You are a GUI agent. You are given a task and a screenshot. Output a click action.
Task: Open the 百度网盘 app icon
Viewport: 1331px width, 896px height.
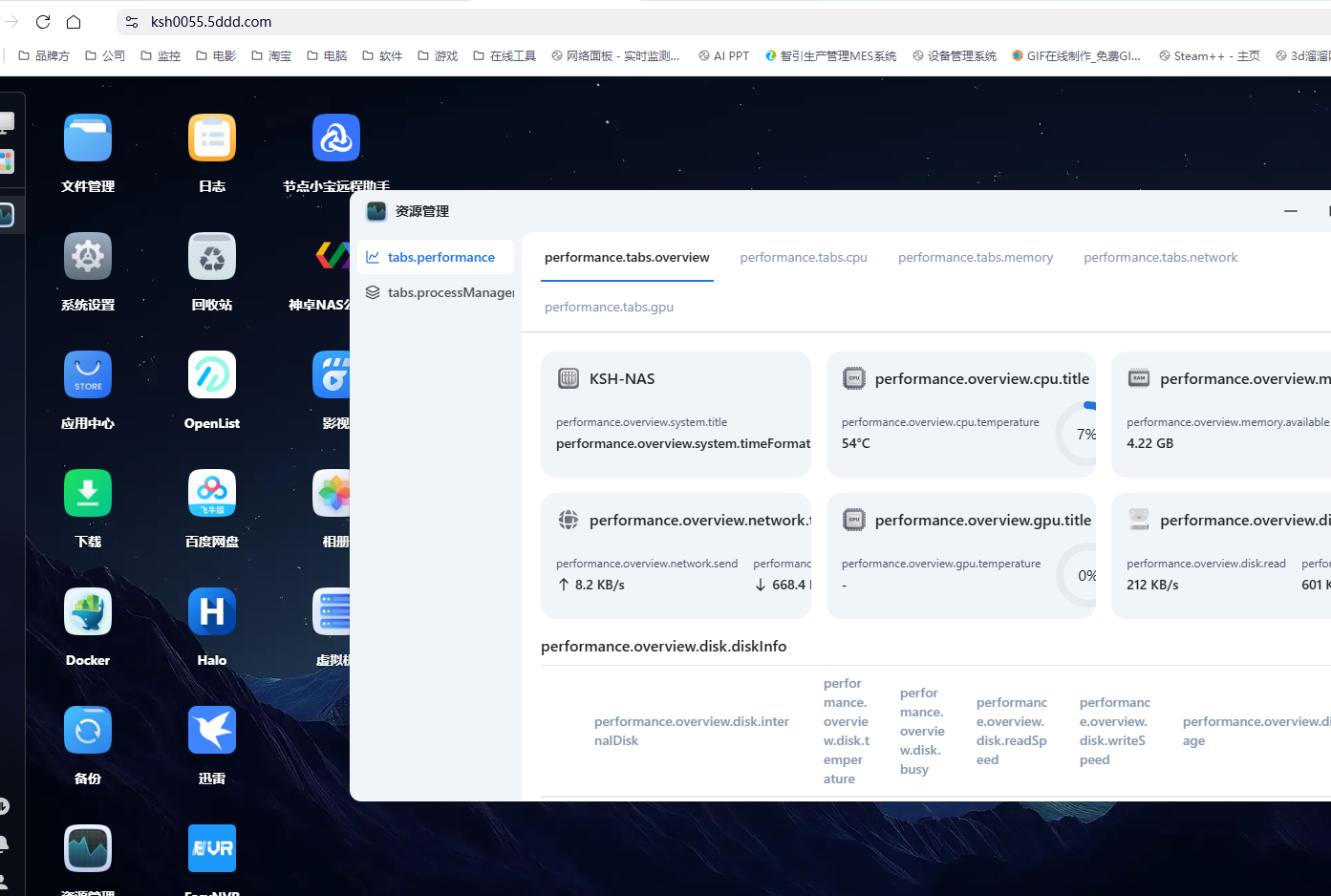212,494
